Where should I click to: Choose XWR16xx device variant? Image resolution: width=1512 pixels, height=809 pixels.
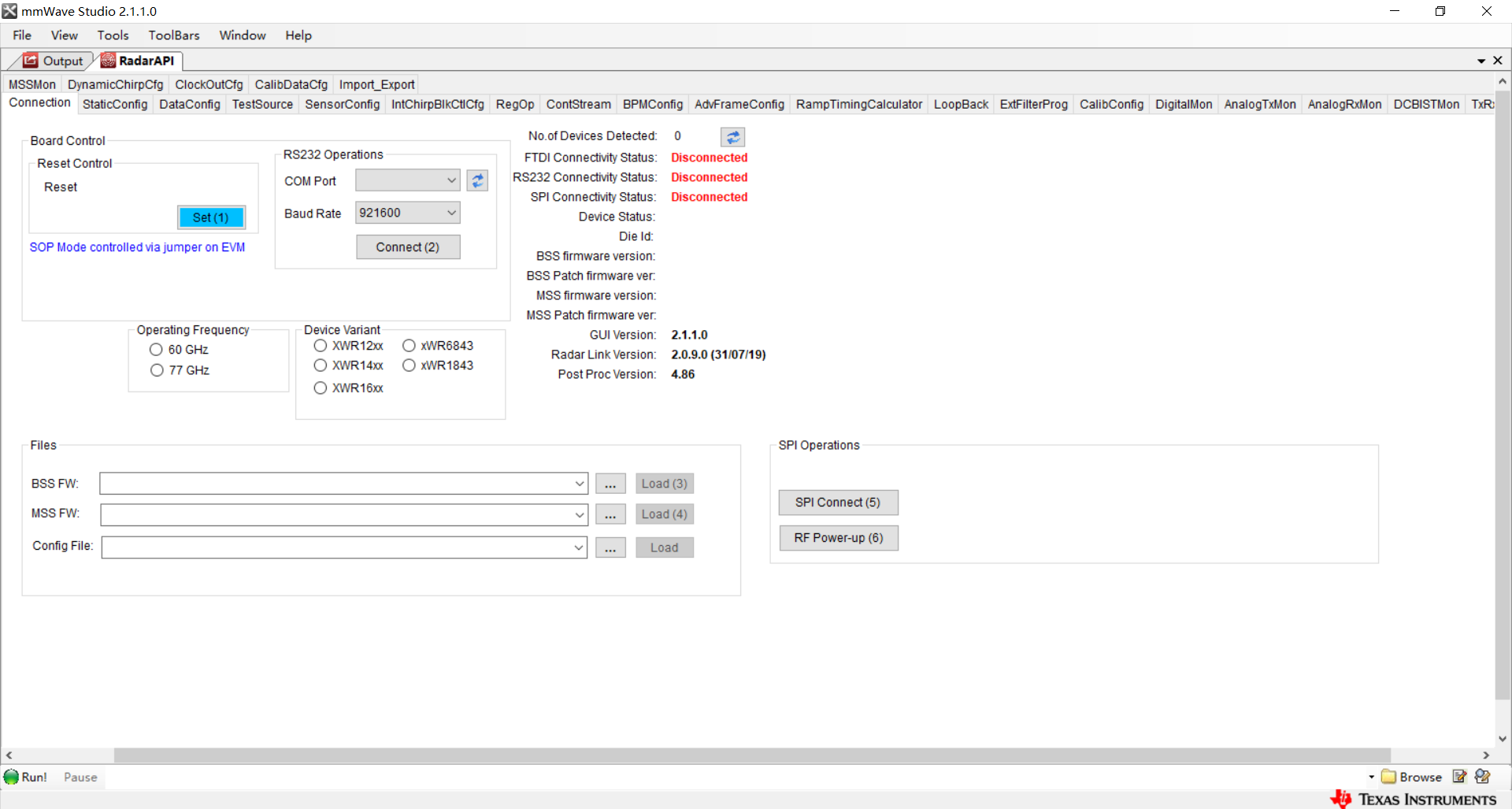[x=321, y=388]
